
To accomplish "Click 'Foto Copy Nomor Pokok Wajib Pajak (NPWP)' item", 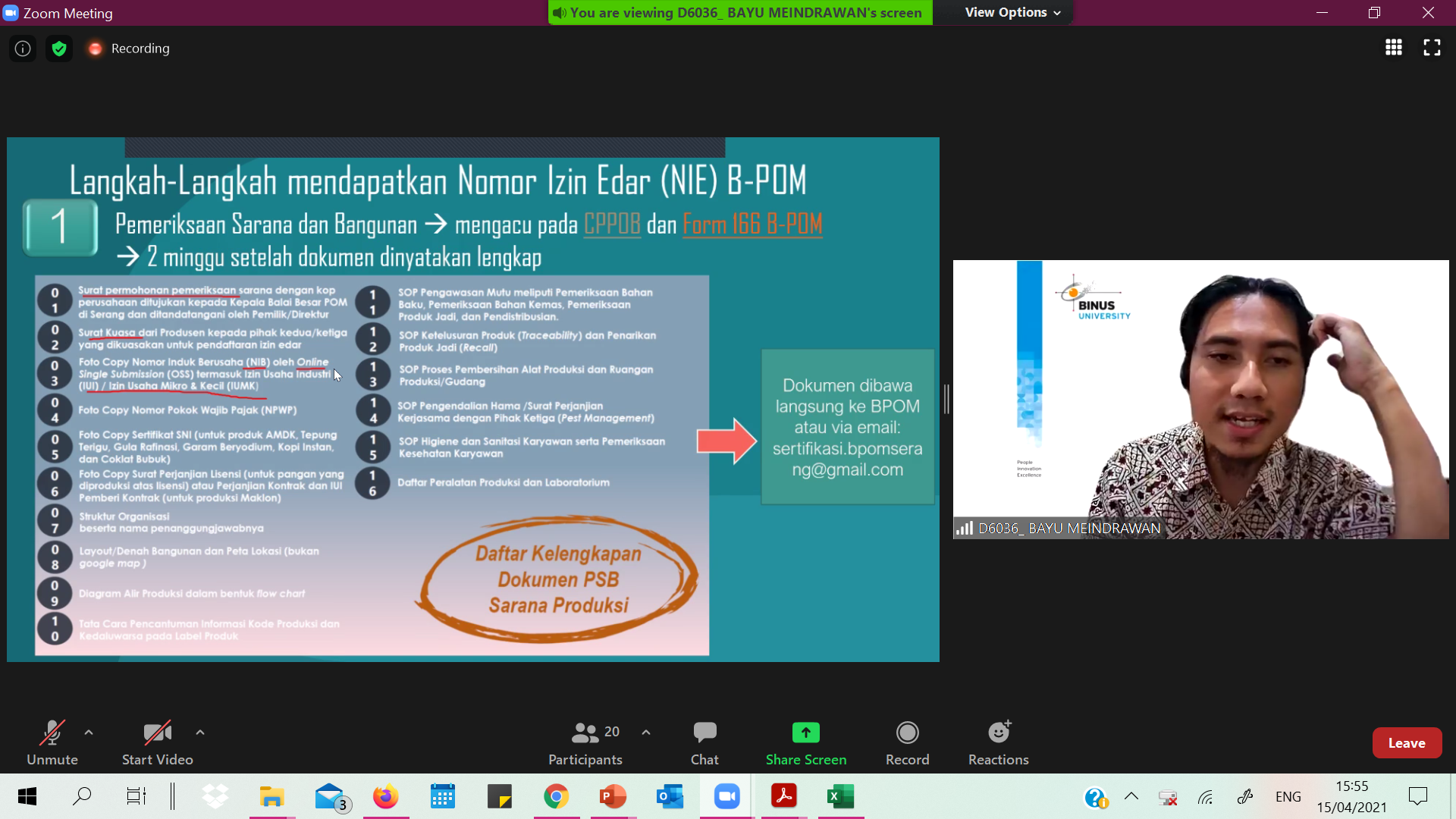I will 187,410.
